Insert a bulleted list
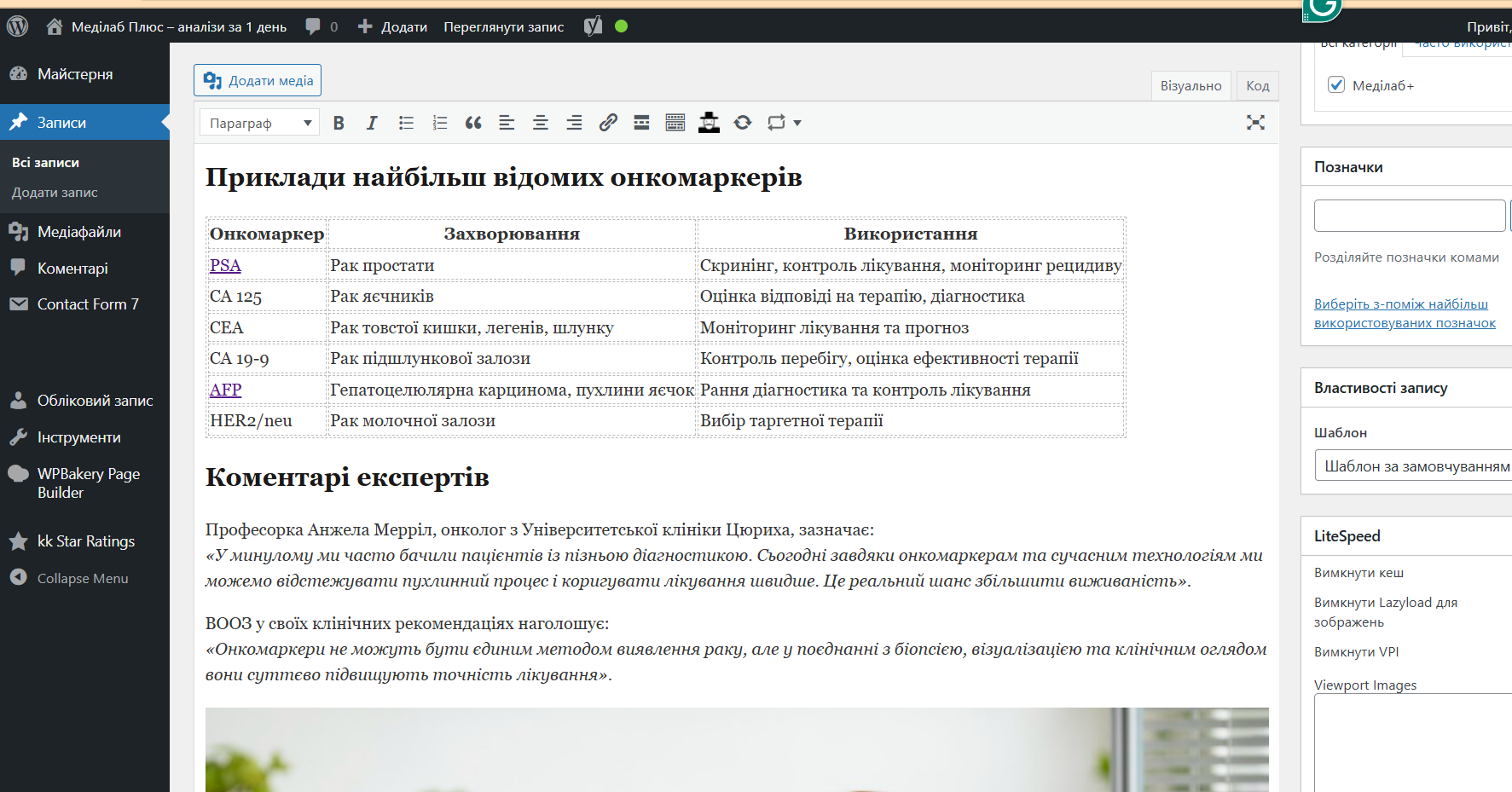This screenshot has height=792, width=1512. point(406,122)
